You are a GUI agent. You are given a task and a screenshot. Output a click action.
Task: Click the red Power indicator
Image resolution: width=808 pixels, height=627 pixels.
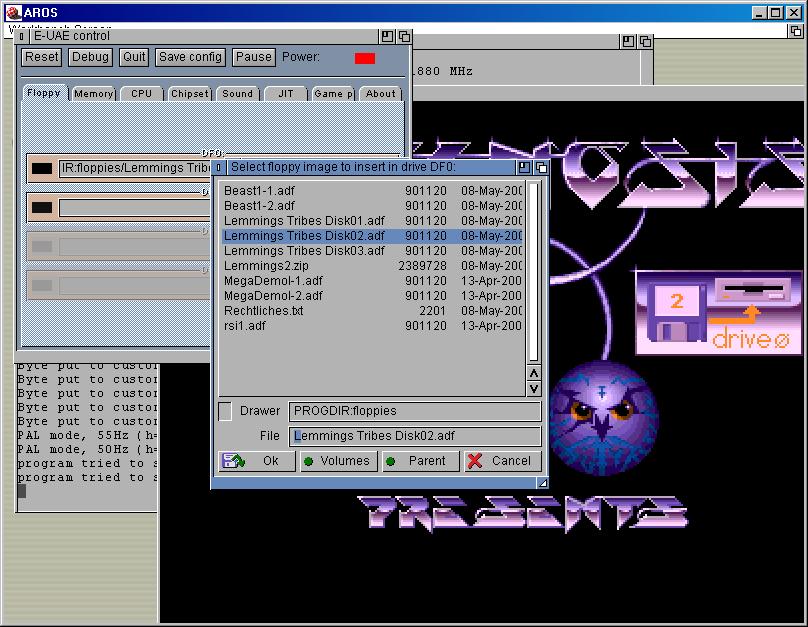point(365,58)
